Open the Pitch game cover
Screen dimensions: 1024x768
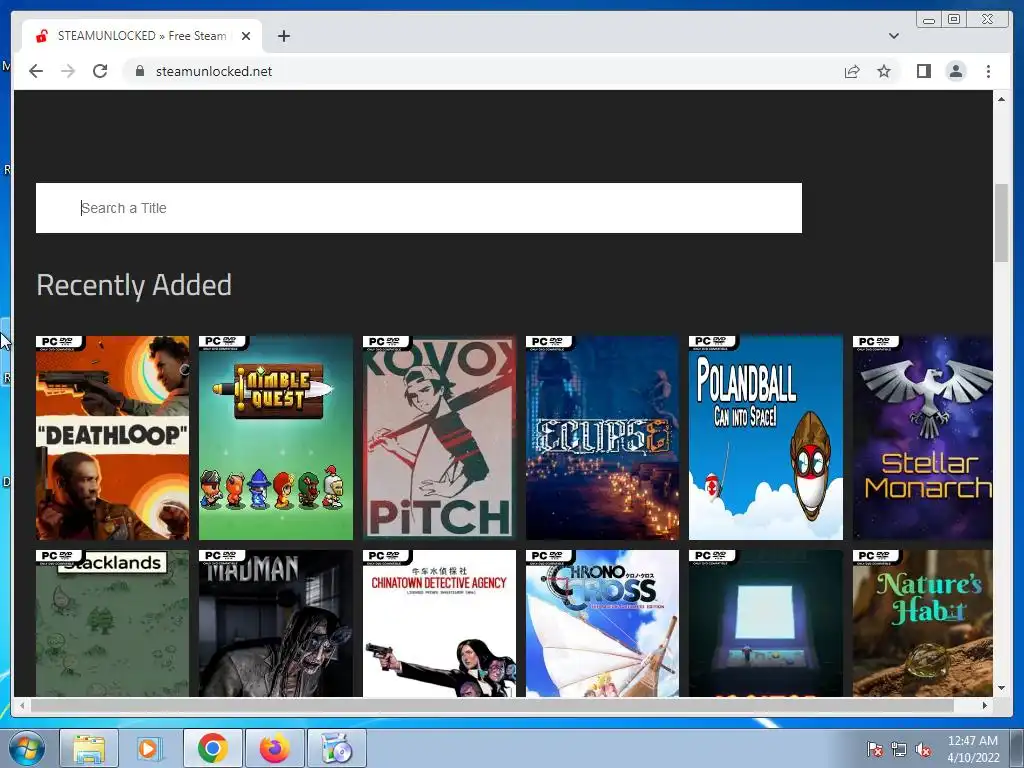pyautogui.click(x=439, y=438)
